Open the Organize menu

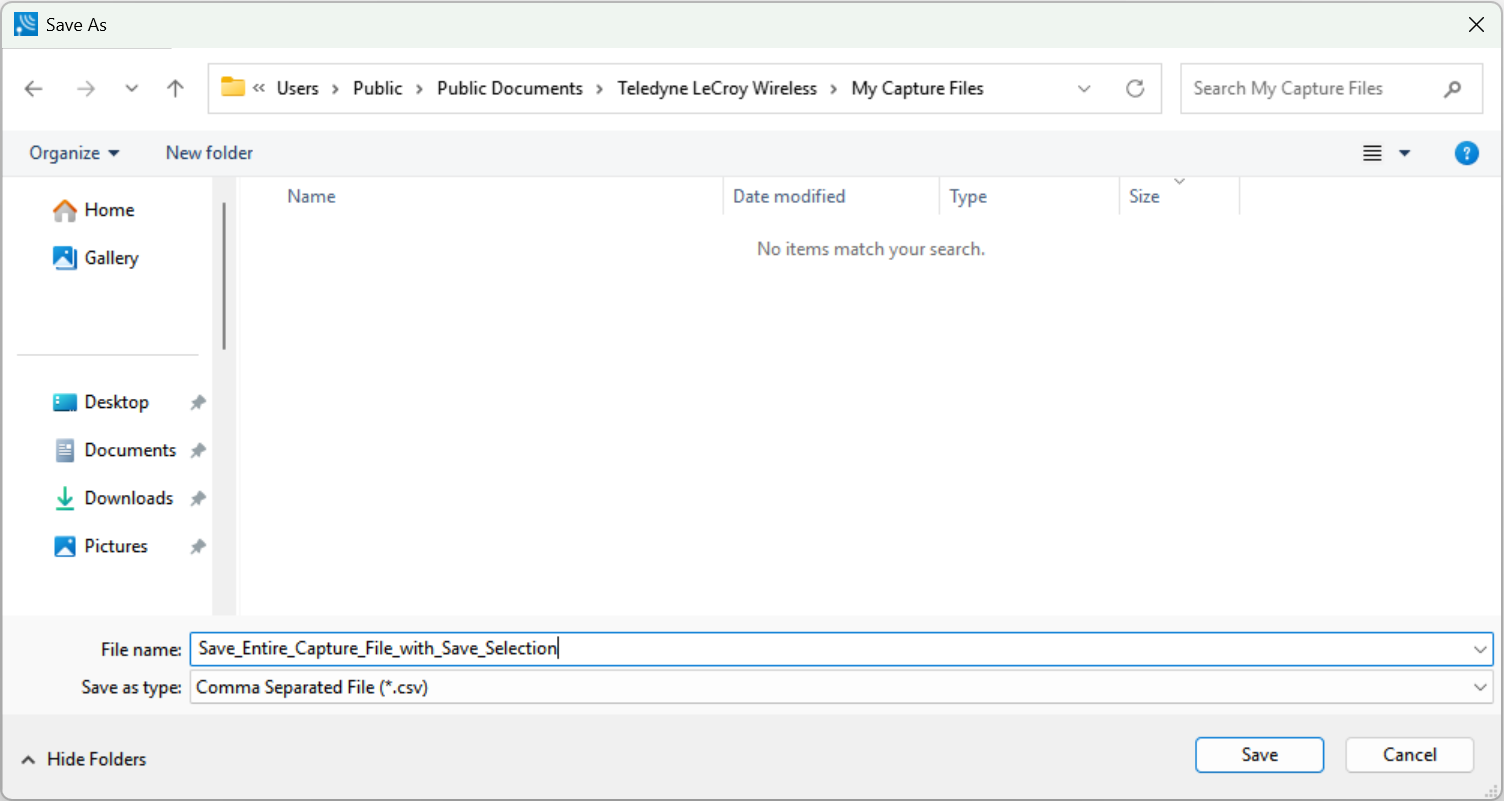(x=74, y=153)
